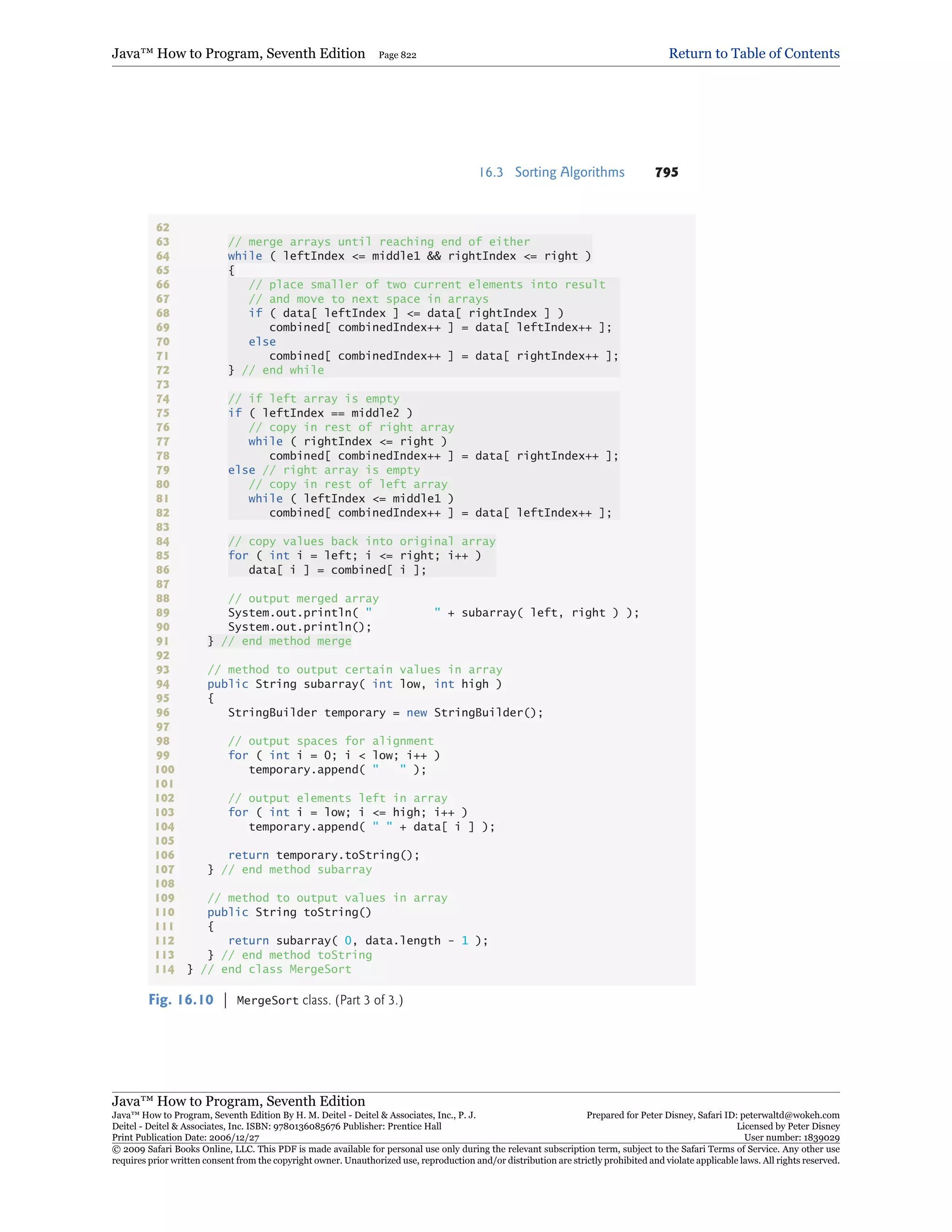Click the public String toString() declaration

tap(289, 912)
